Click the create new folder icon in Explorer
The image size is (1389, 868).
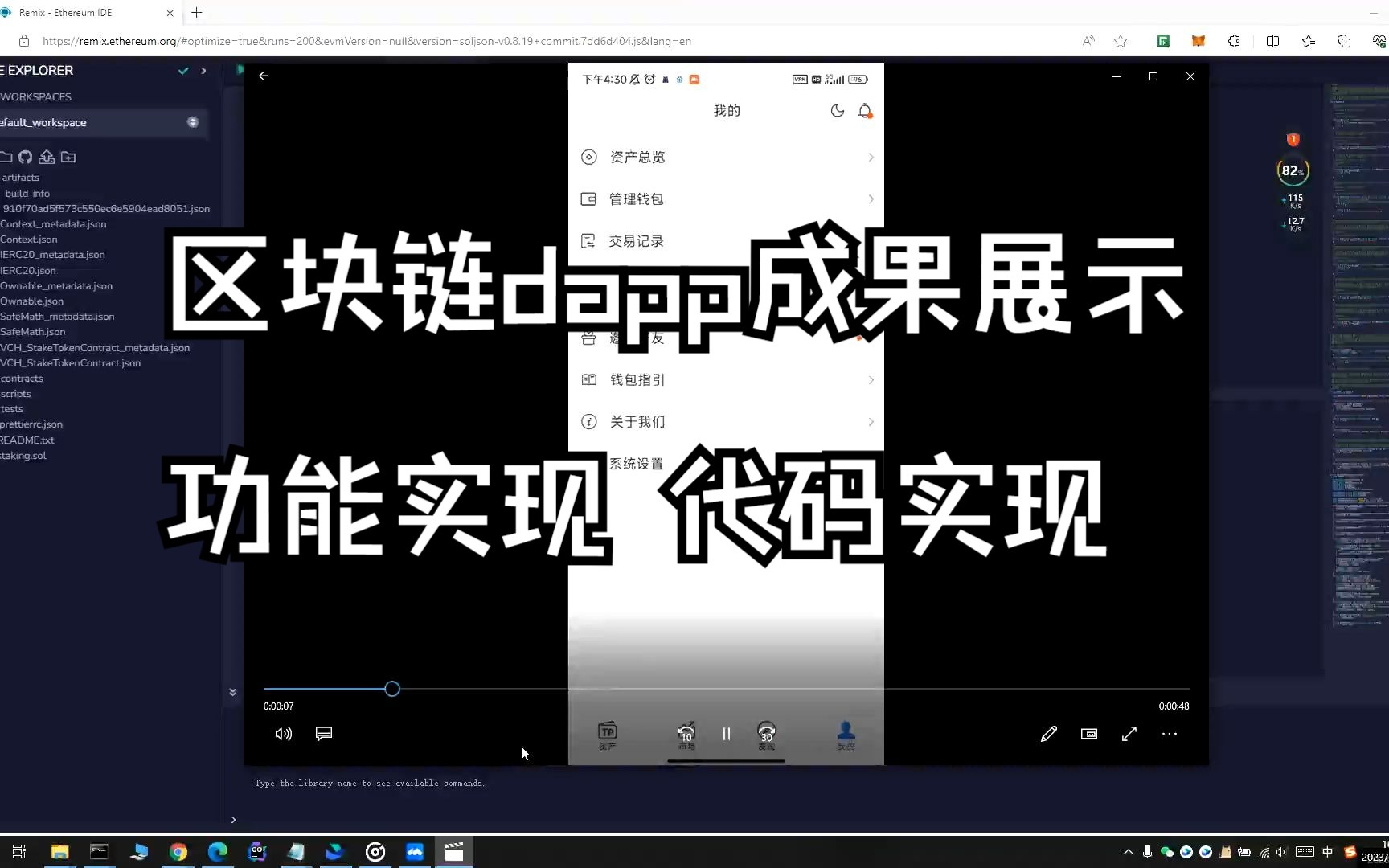click(x=6, y=157)
